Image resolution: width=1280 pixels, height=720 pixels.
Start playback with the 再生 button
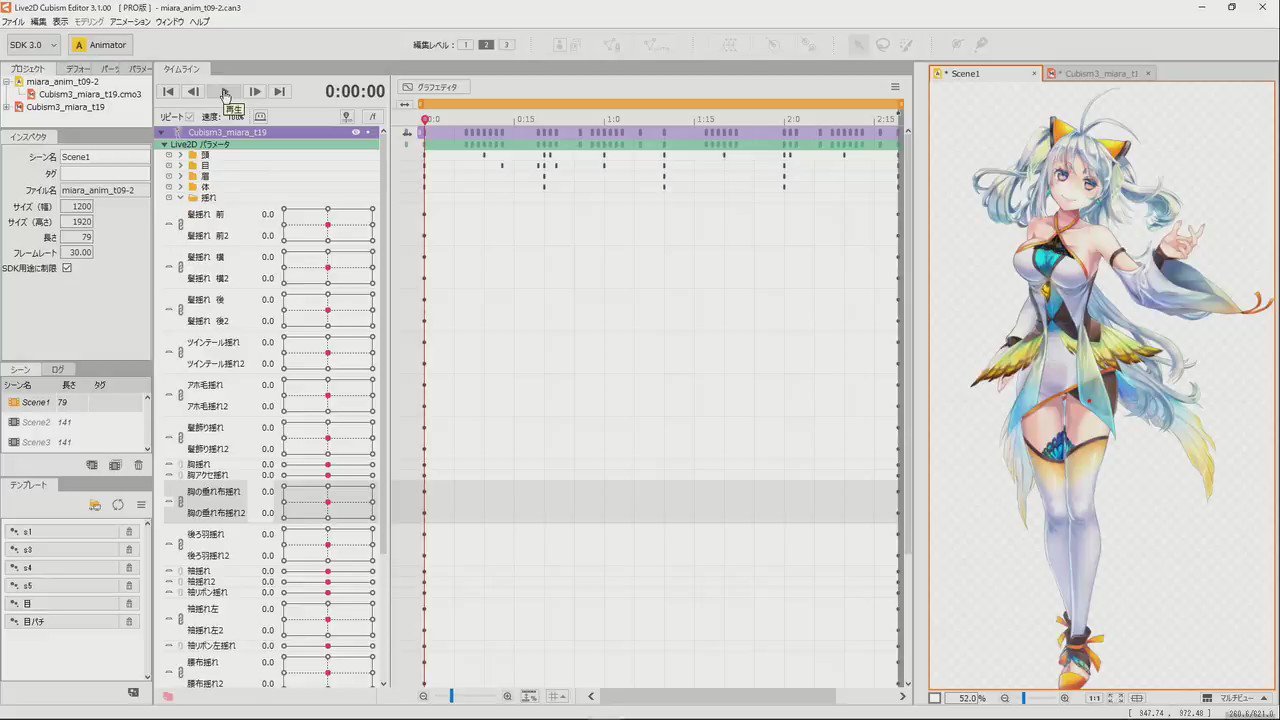pyautogui.click(x=225, y=91)
